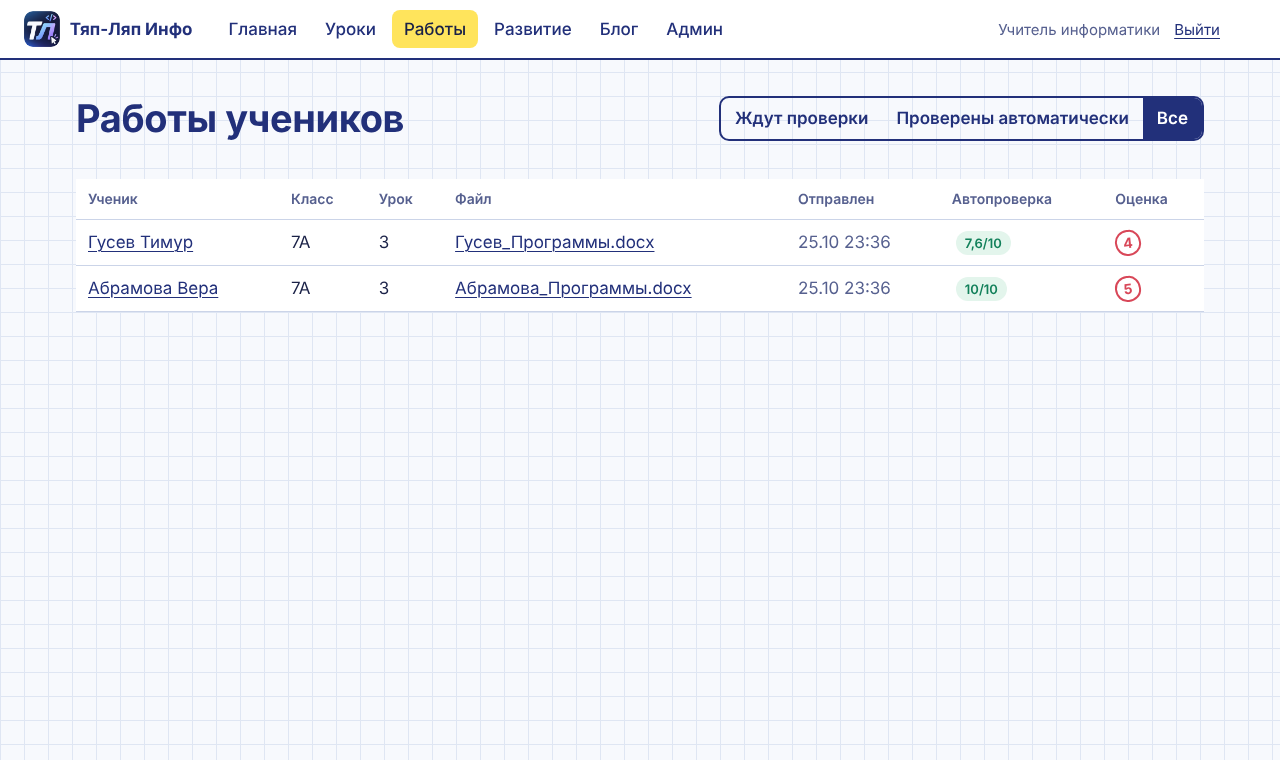Click the Тяп-Ляп Инфо site title
This screenshot has width=1280, height=760.
click(x=131, y=29)
